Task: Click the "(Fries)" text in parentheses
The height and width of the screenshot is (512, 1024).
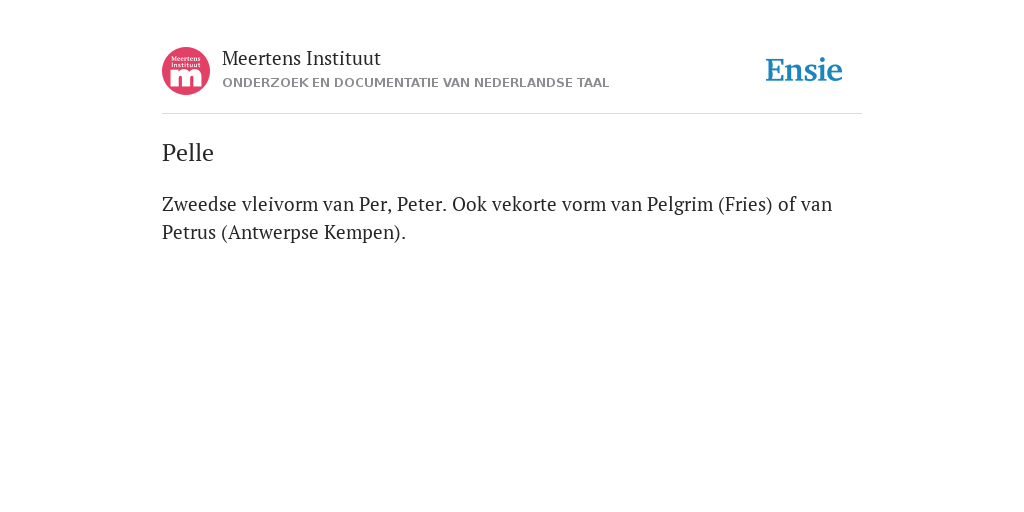Action: [745, 204]
